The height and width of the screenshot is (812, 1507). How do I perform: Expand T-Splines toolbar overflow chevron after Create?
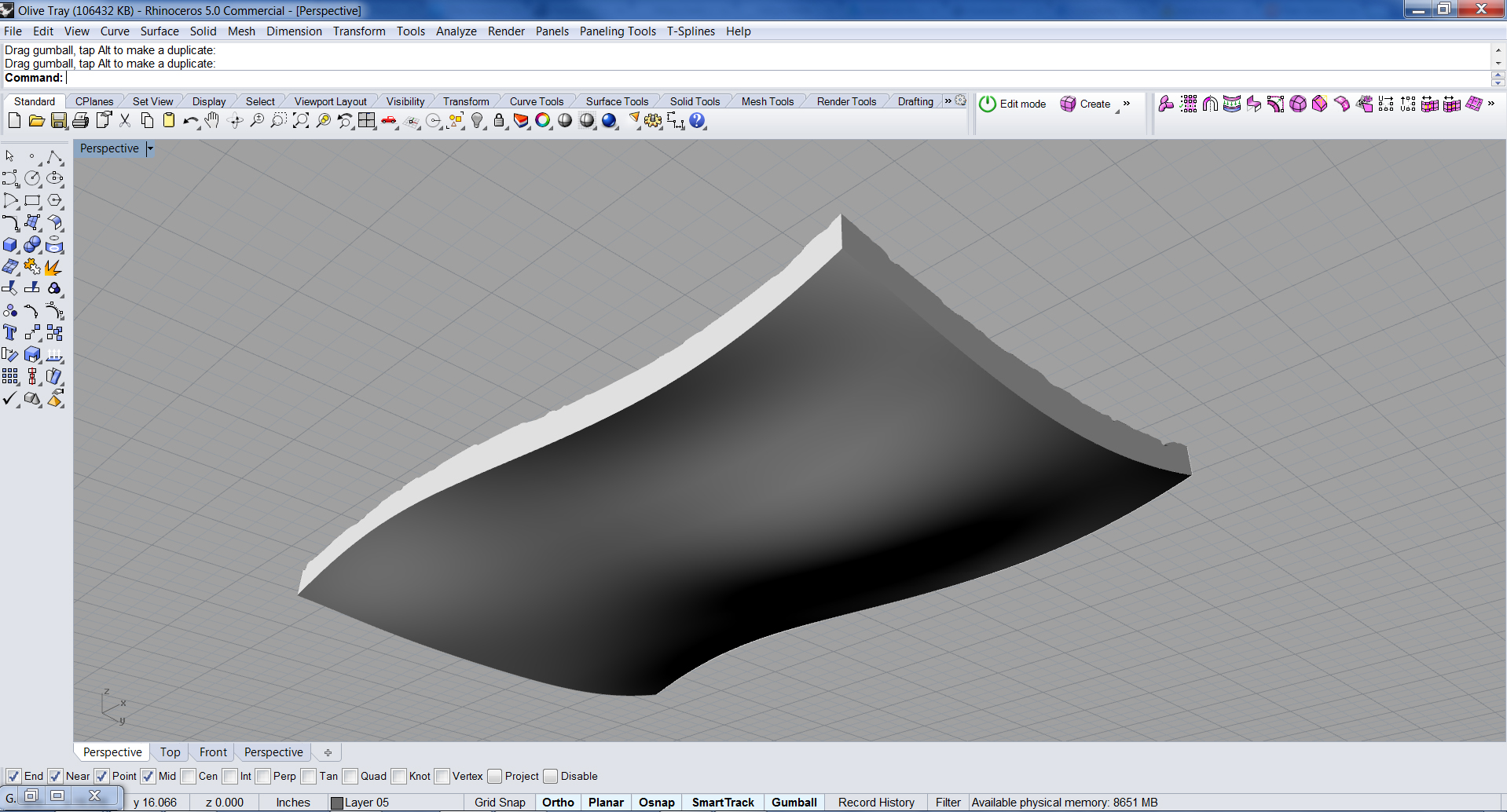pos(1126,104)
